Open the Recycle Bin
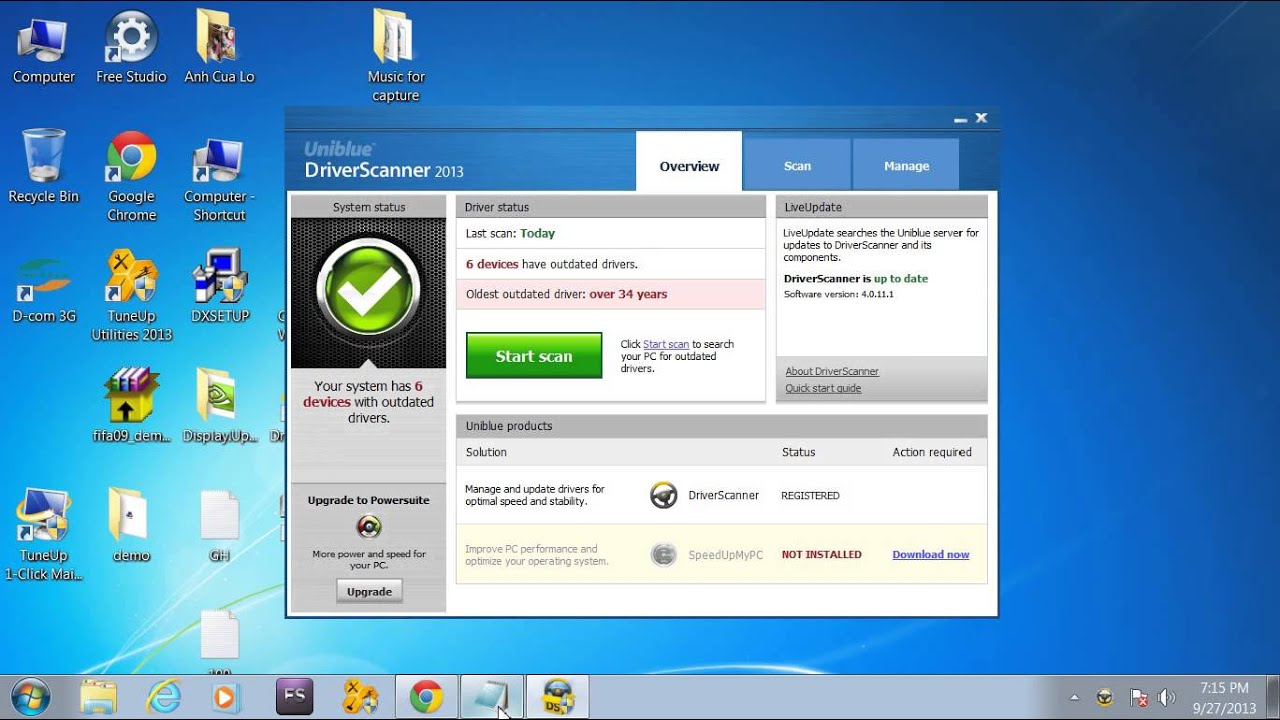 coord(43,167)
